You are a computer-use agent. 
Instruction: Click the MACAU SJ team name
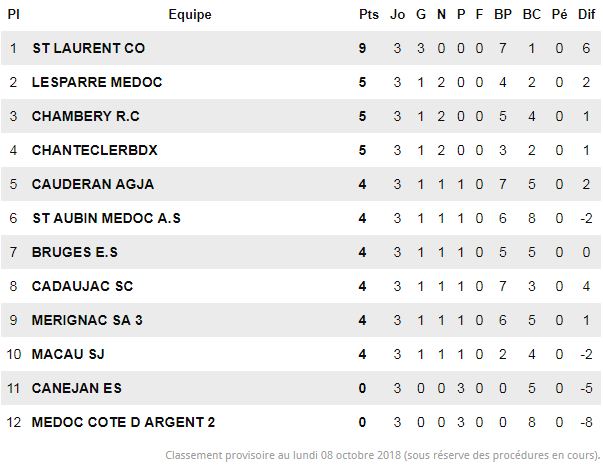(68, 354)
